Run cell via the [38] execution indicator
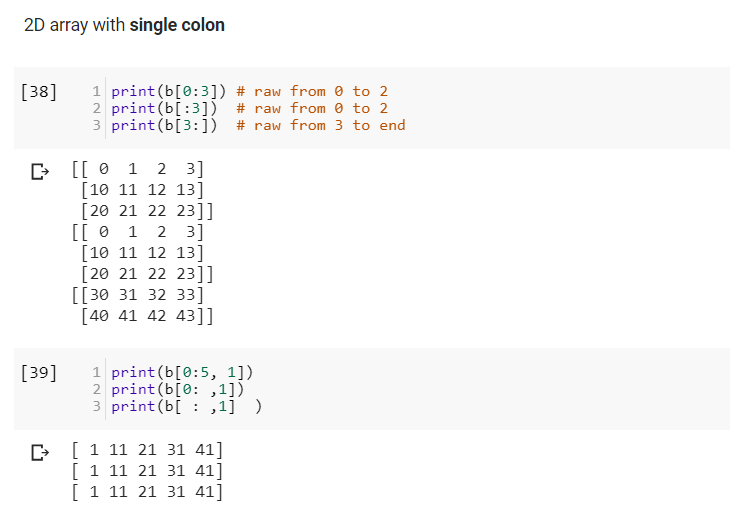This screenshot has height=521, width=730. pyautogui.click(x=38, y=92)
